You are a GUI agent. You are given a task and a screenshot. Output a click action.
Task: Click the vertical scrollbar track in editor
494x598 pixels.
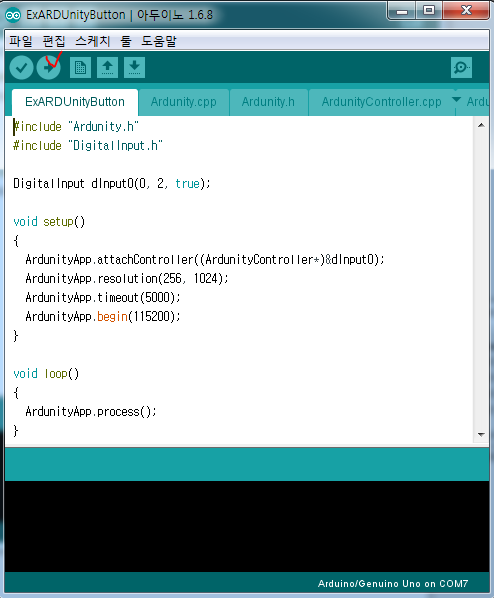(481, 280)
